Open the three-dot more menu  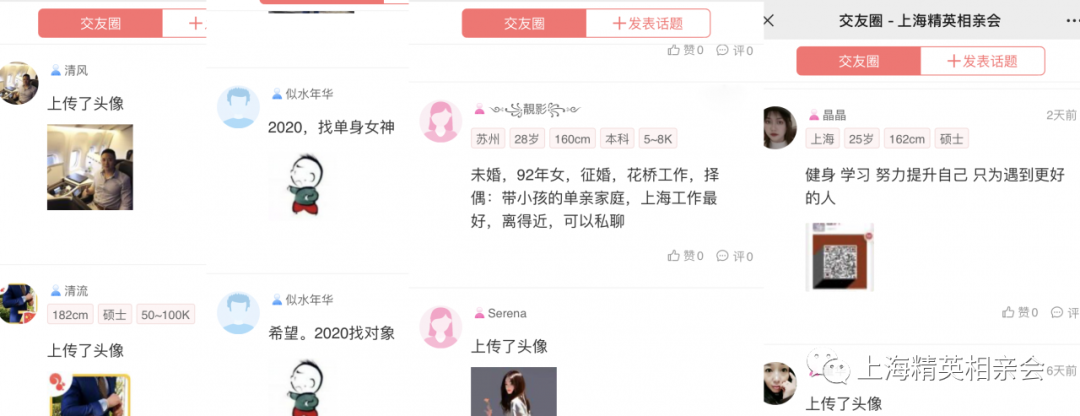(1072, 21)
